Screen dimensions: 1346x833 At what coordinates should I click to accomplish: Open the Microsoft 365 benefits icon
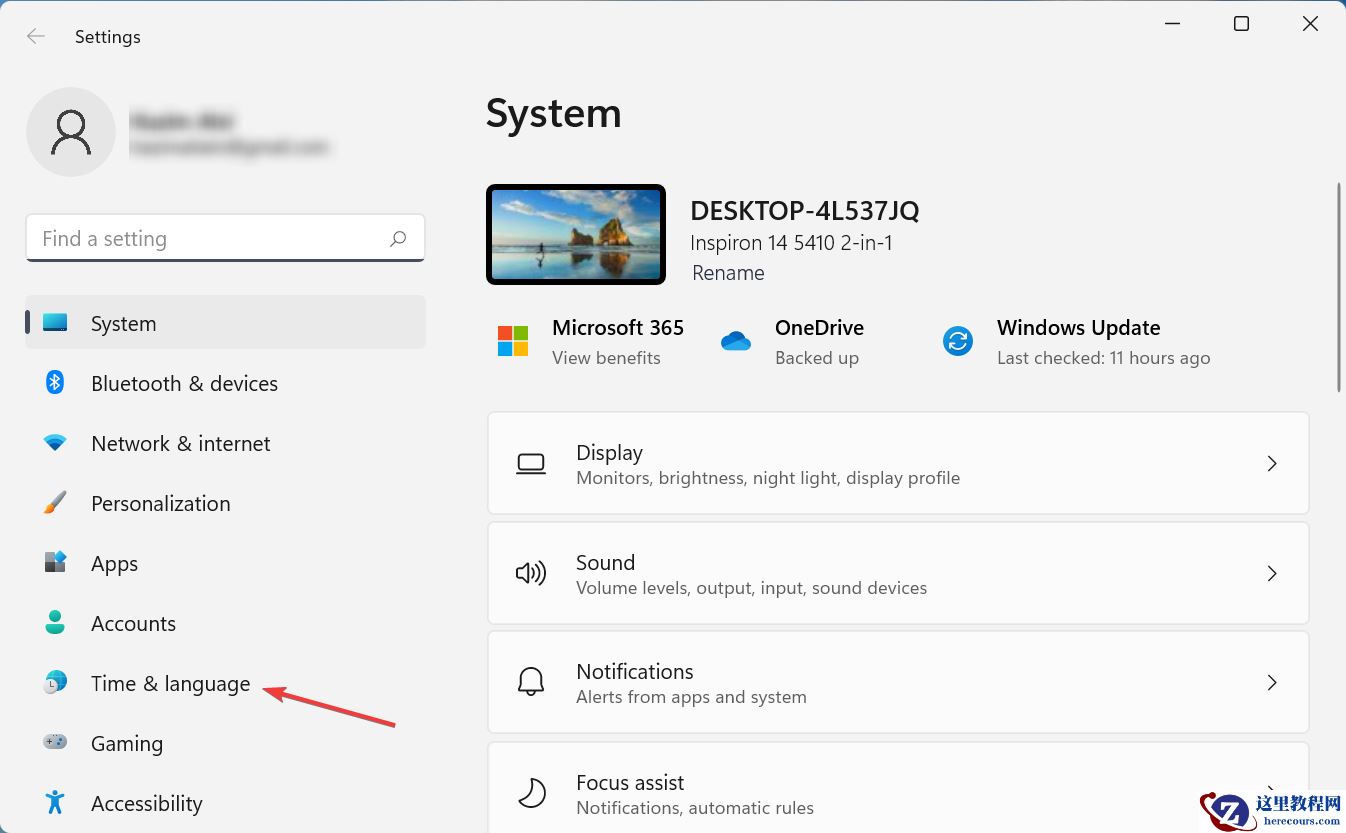513,341
